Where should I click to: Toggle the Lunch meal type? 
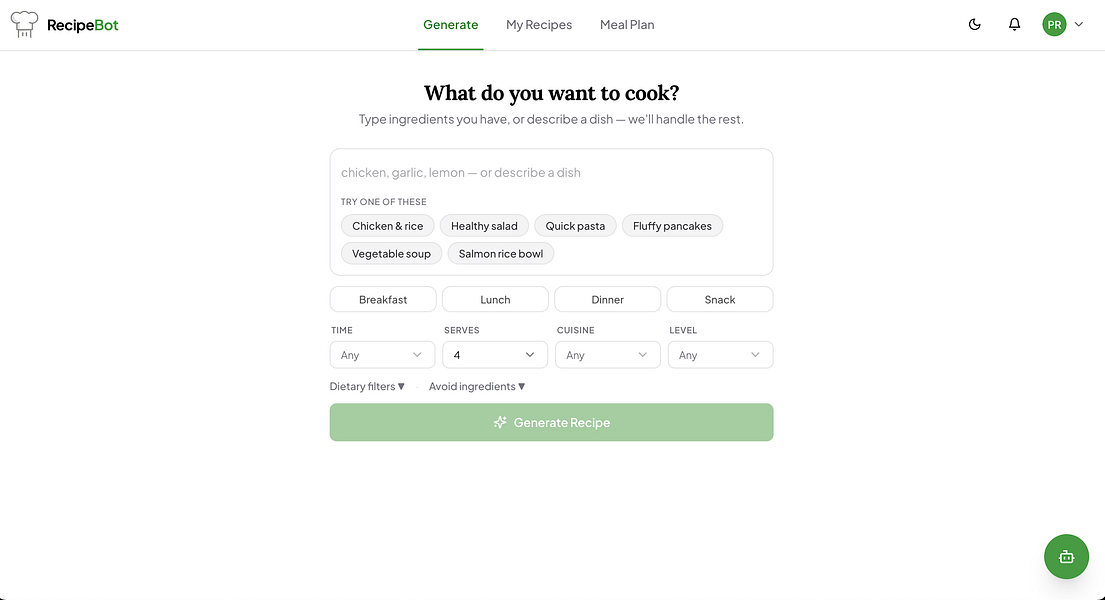495,299
